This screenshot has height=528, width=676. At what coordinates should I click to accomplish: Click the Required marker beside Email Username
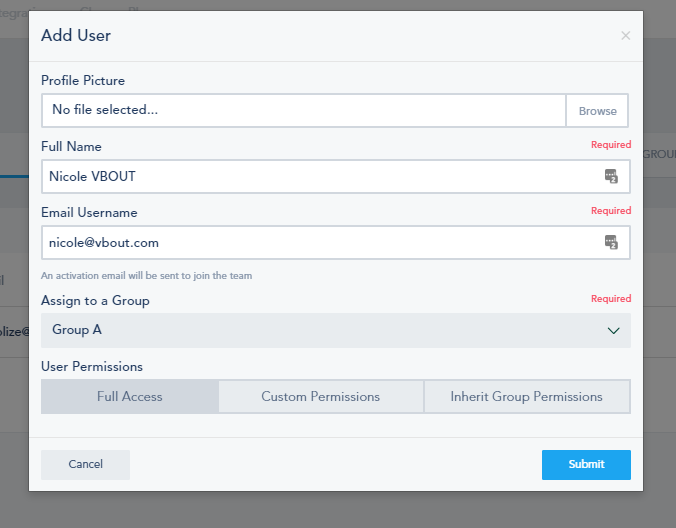coord(611,211)
